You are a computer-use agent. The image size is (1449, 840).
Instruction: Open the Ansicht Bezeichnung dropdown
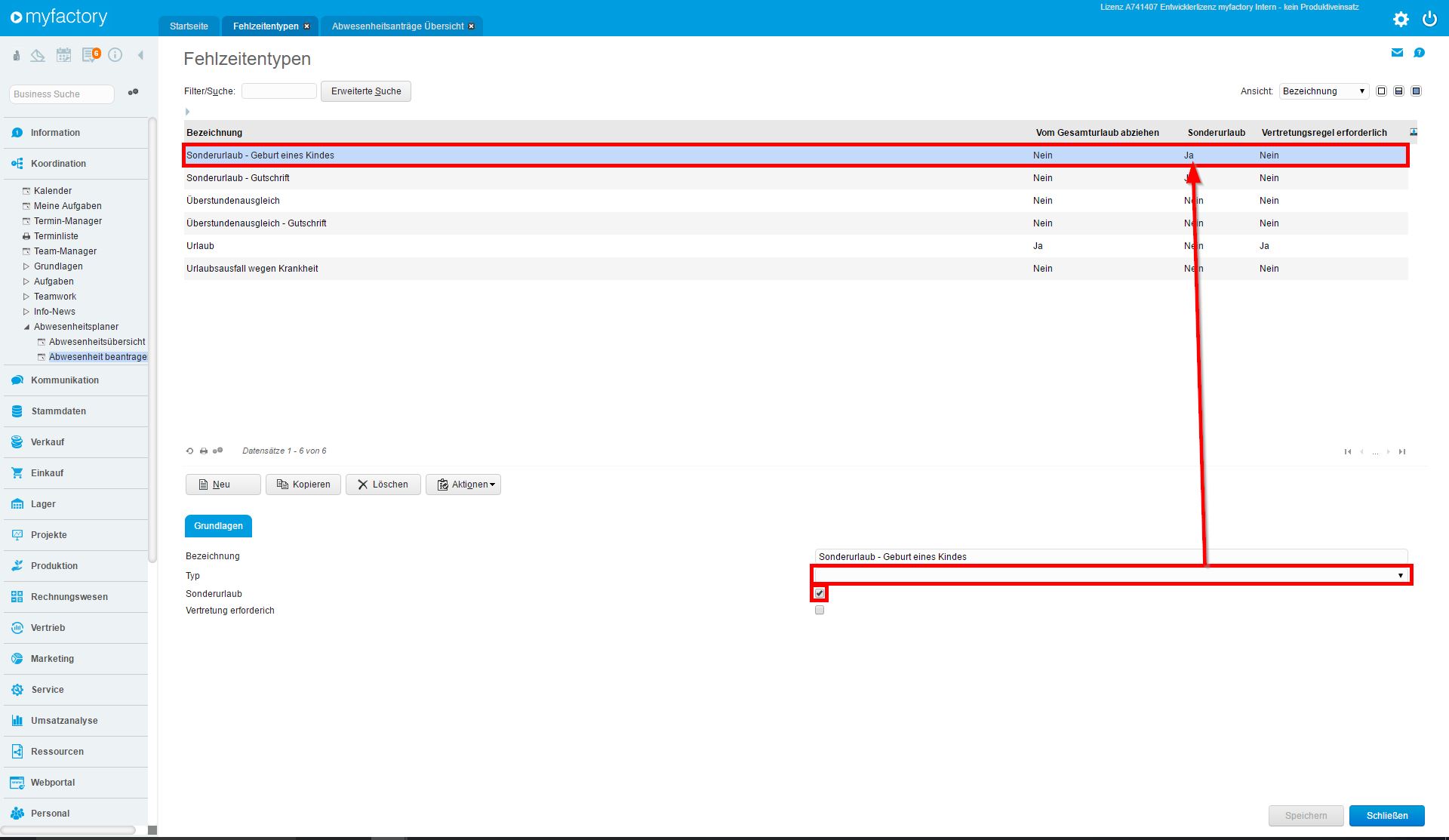point(1324,91)
